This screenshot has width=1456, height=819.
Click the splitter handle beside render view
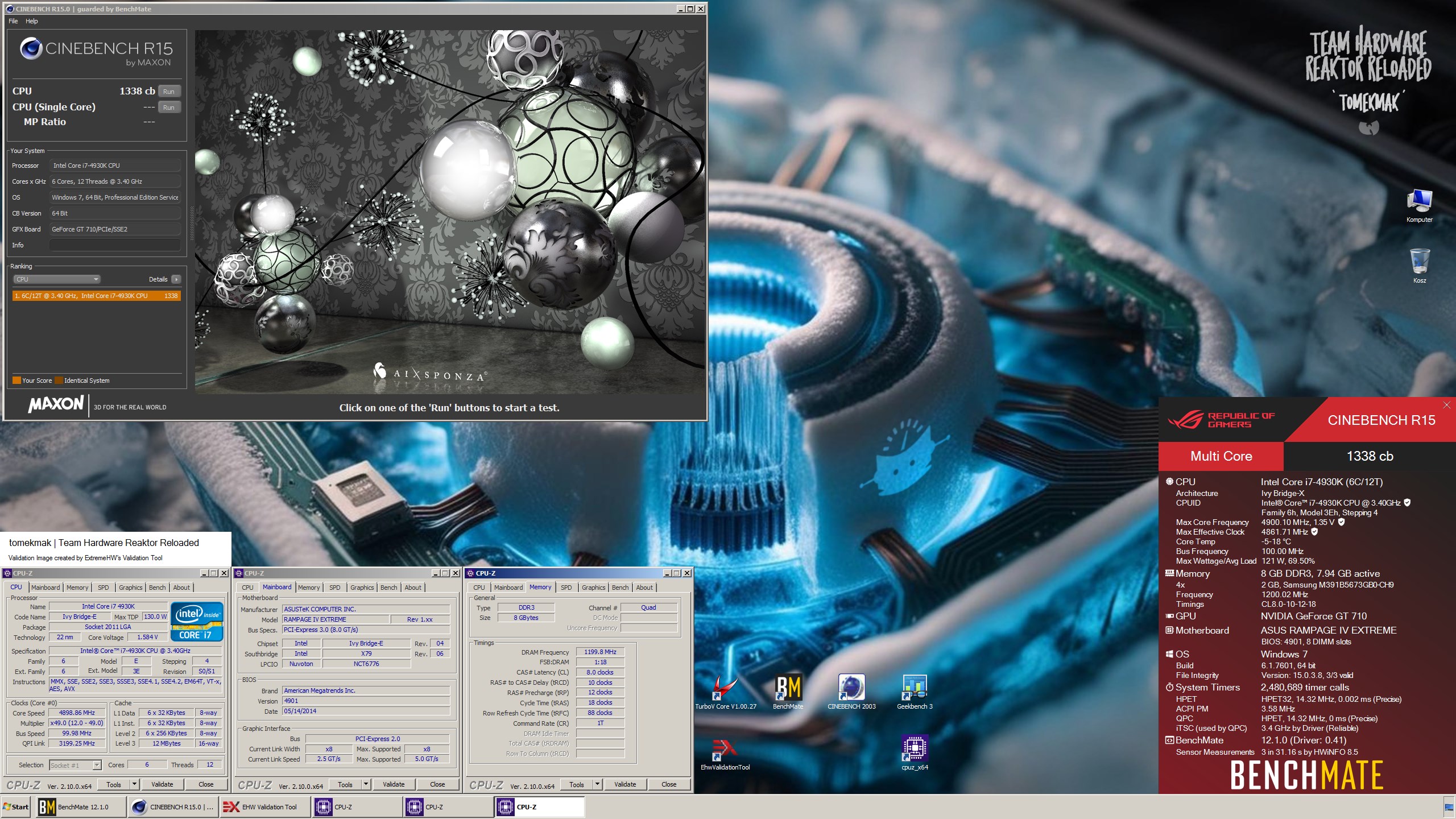pyautogui.click(x=192, y=223)
